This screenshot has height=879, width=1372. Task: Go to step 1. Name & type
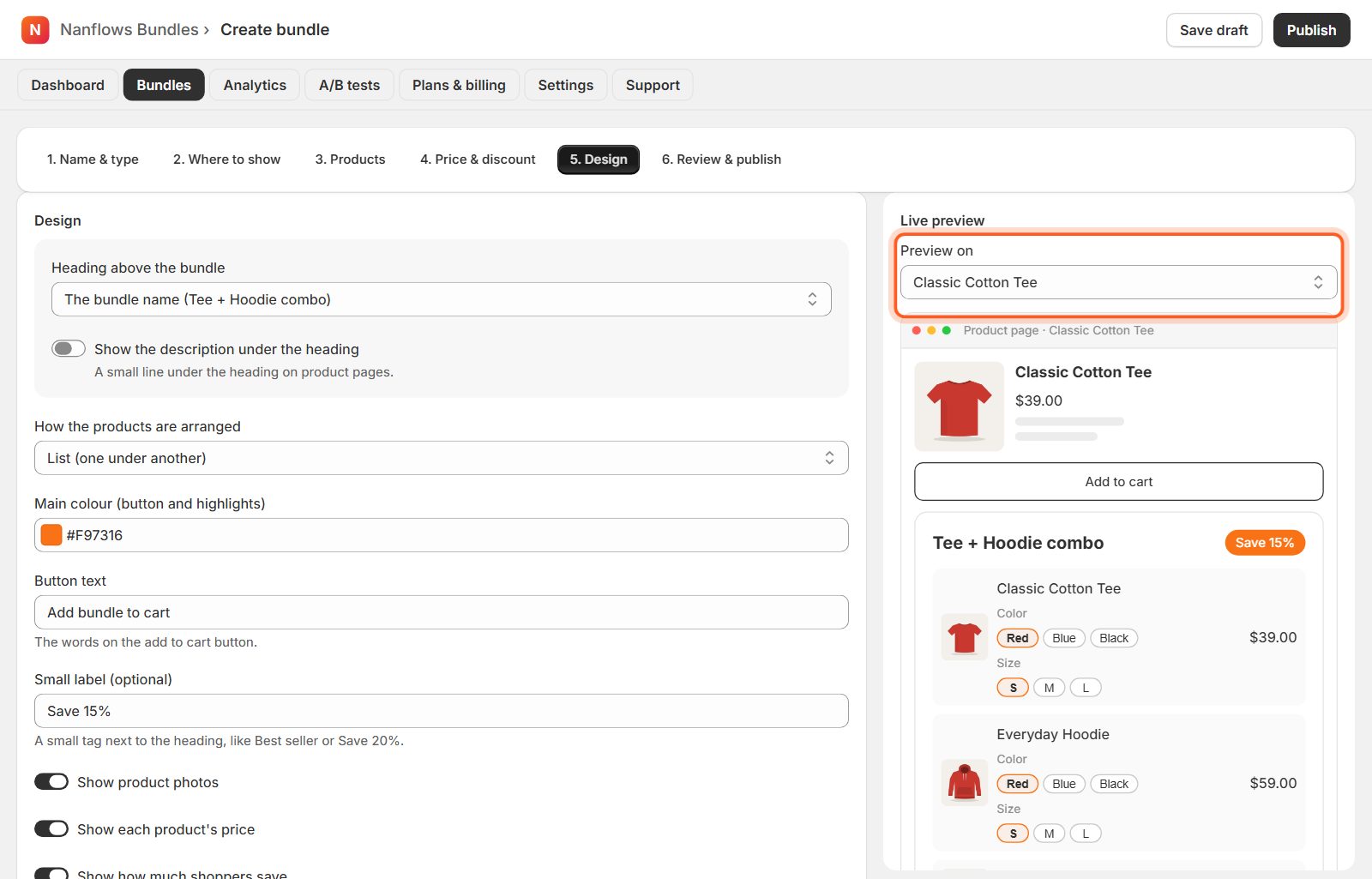[x=93, y=160]
